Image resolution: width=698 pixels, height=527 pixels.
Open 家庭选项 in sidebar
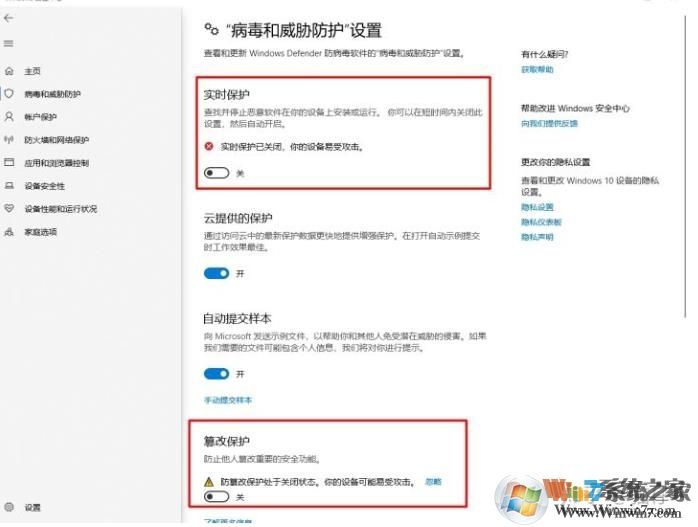tap(41, 232)
